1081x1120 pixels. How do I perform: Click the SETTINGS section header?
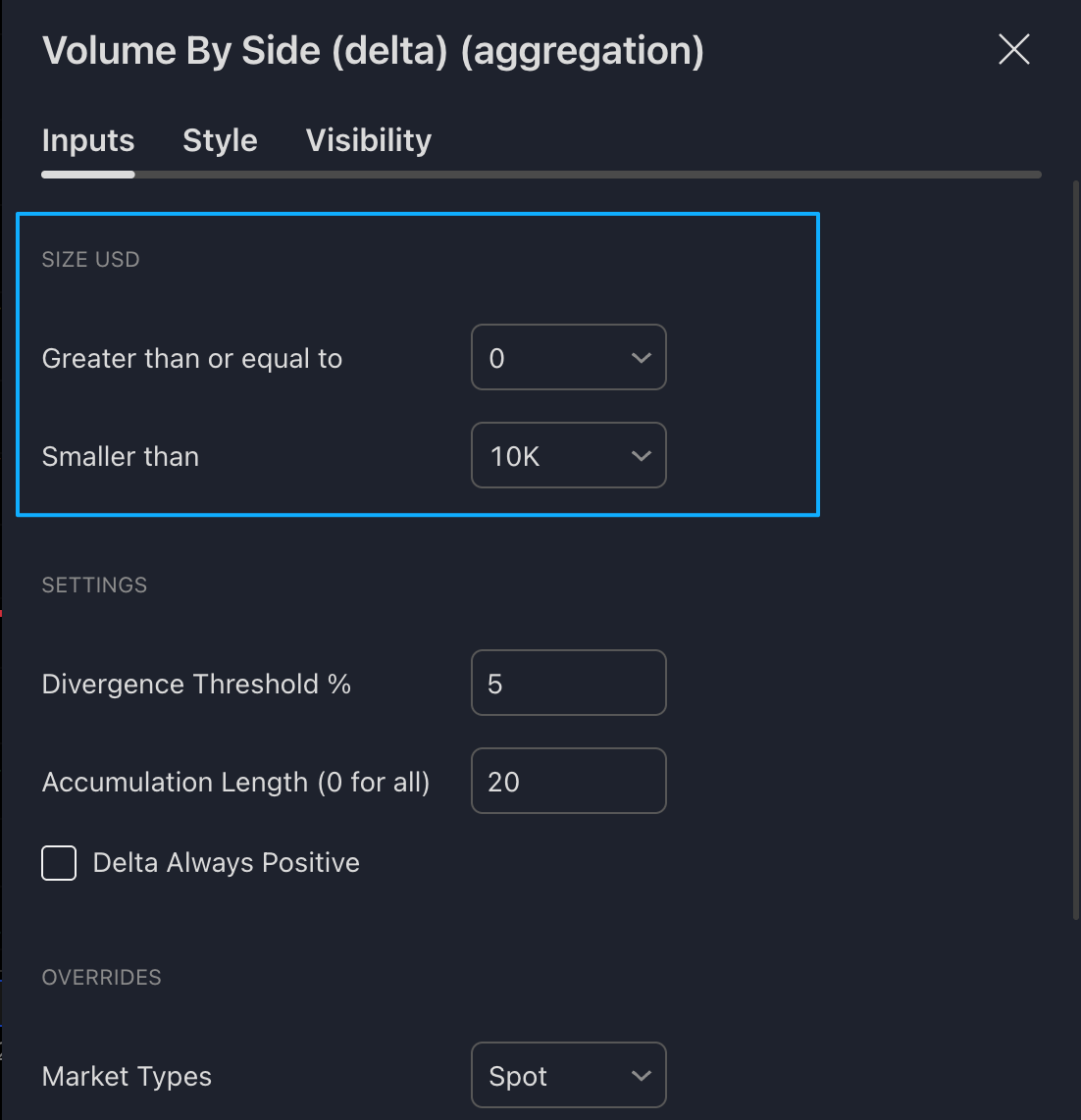(x=94, y=585)
